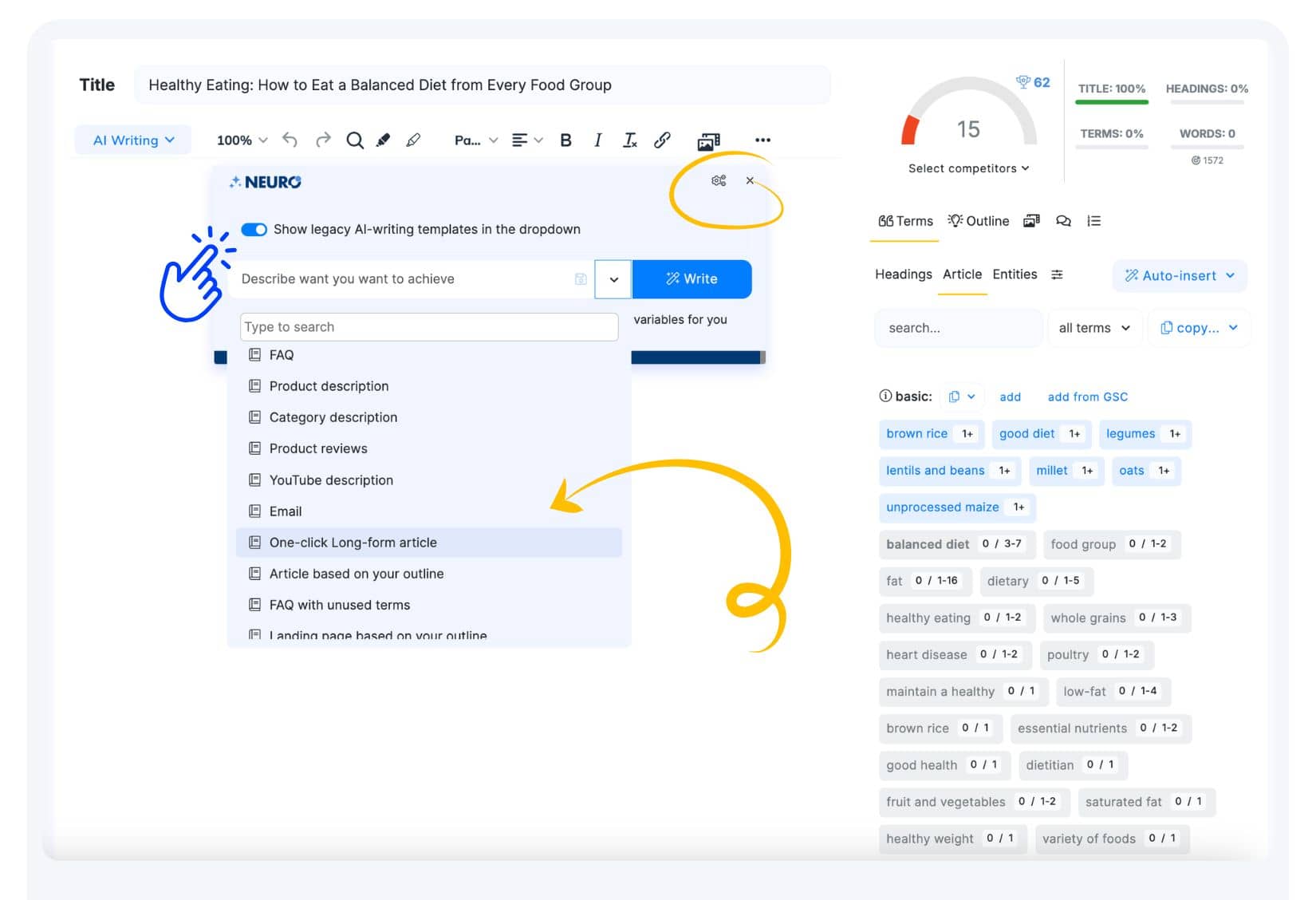Click the Describe what you want field
Viewport: 1316px width, 900px height.
(411, 279)
